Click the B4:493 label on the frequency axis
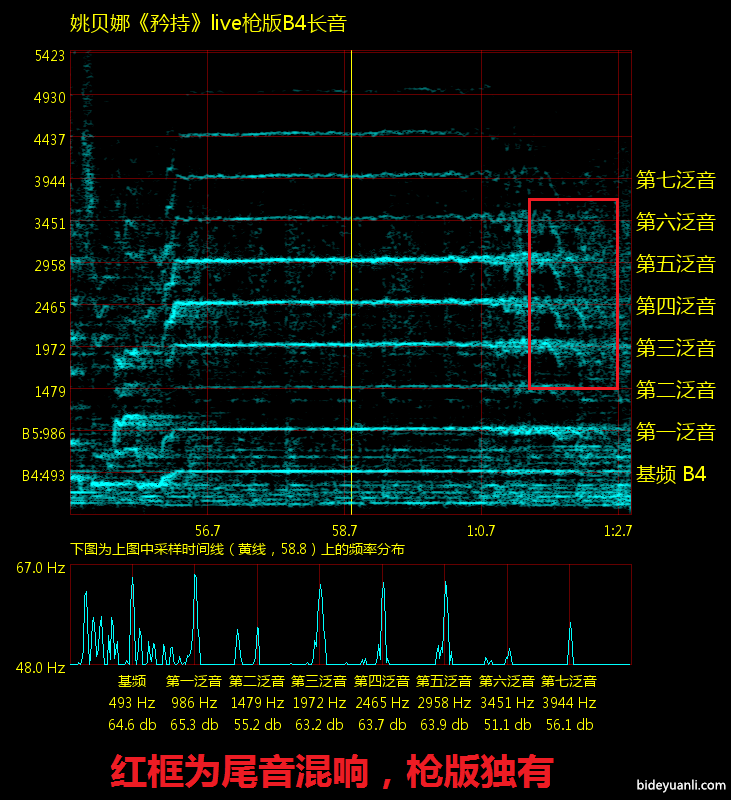The width and height of the screenshot is (731, 800). point(44,476)
